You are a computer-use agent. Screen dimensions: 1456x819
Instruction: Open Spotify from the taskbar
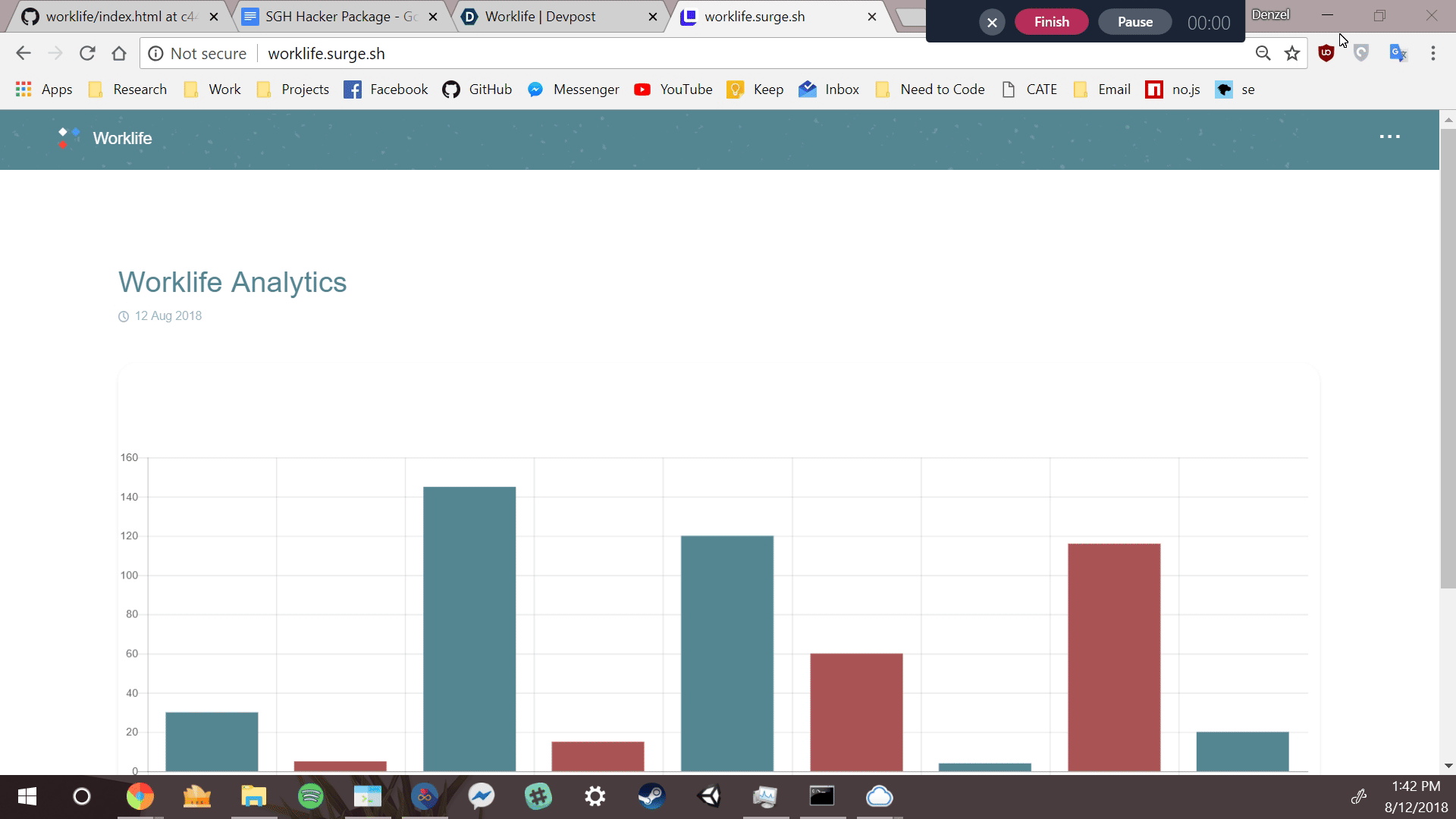(x=311, y=796)
